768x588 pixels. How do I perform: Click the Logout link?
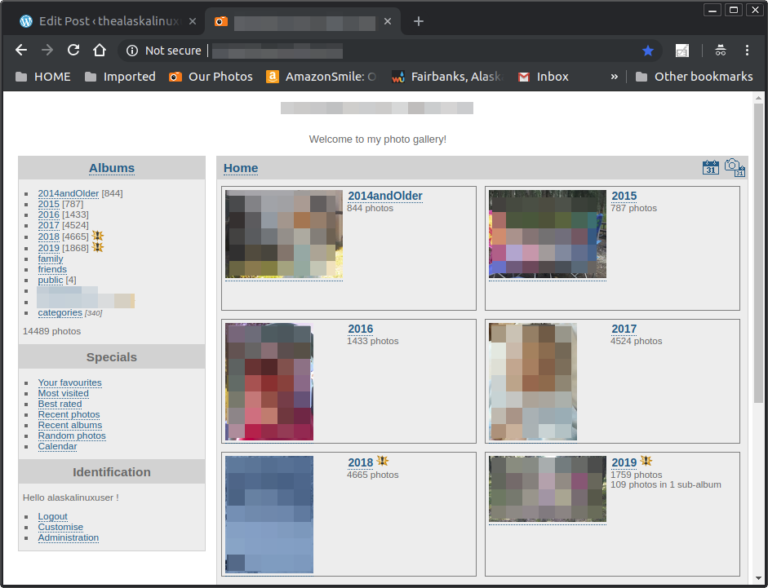(x=53, y=517)
